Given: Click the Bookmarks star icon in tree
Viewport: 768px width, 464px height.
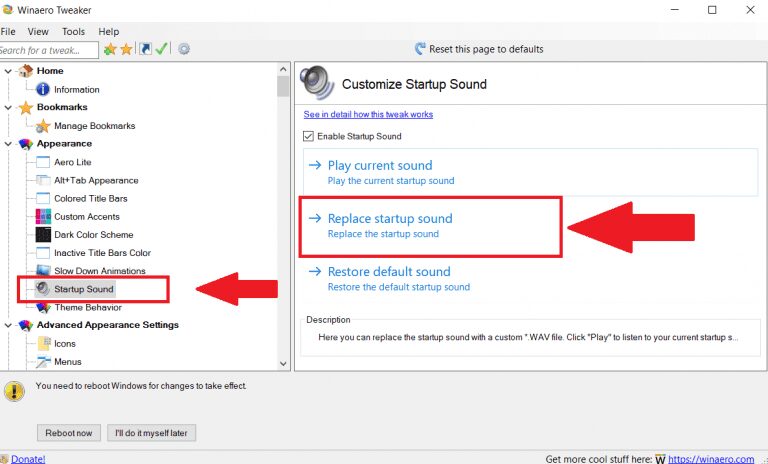Looking at the screenshot, I should pyautogui.click(x=25, y=107).
